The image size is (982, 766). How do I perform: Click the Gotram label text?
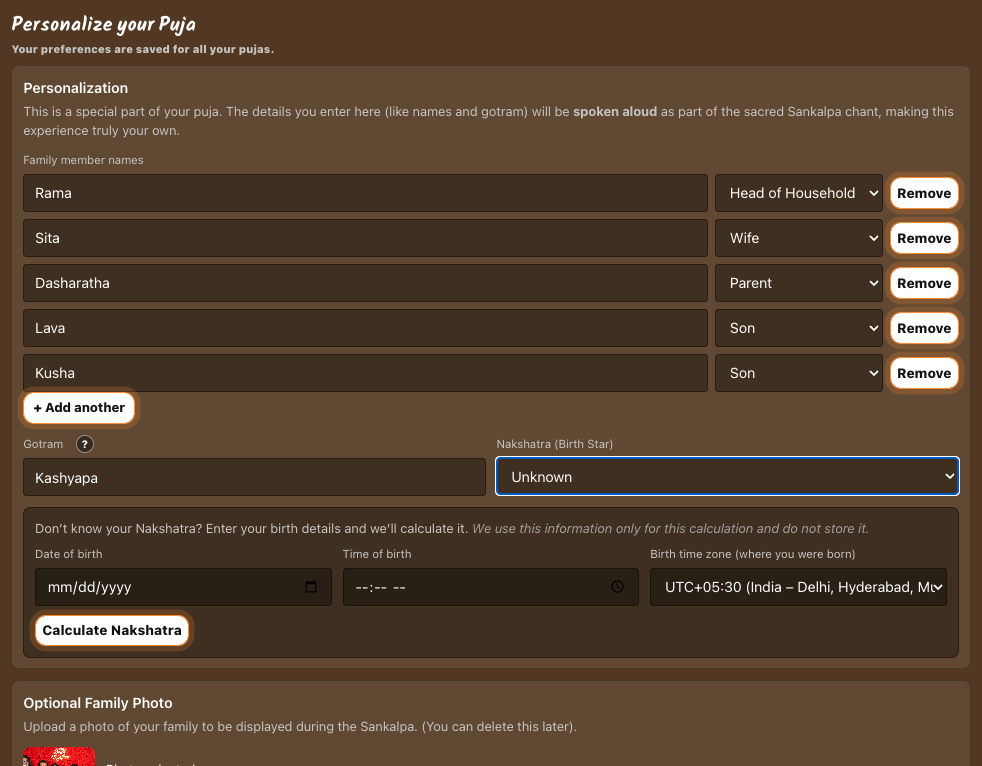(x=43, y=444)
